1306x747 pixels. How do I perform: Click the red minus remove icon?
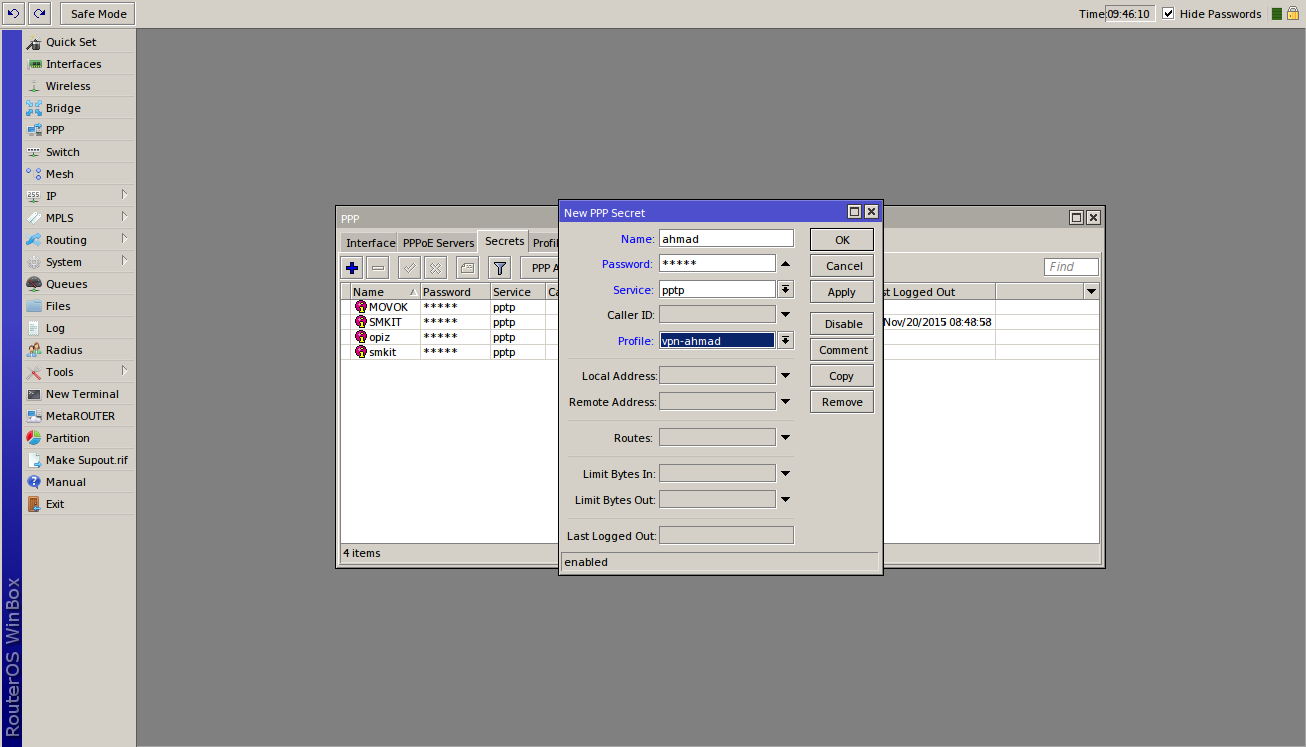378,268
